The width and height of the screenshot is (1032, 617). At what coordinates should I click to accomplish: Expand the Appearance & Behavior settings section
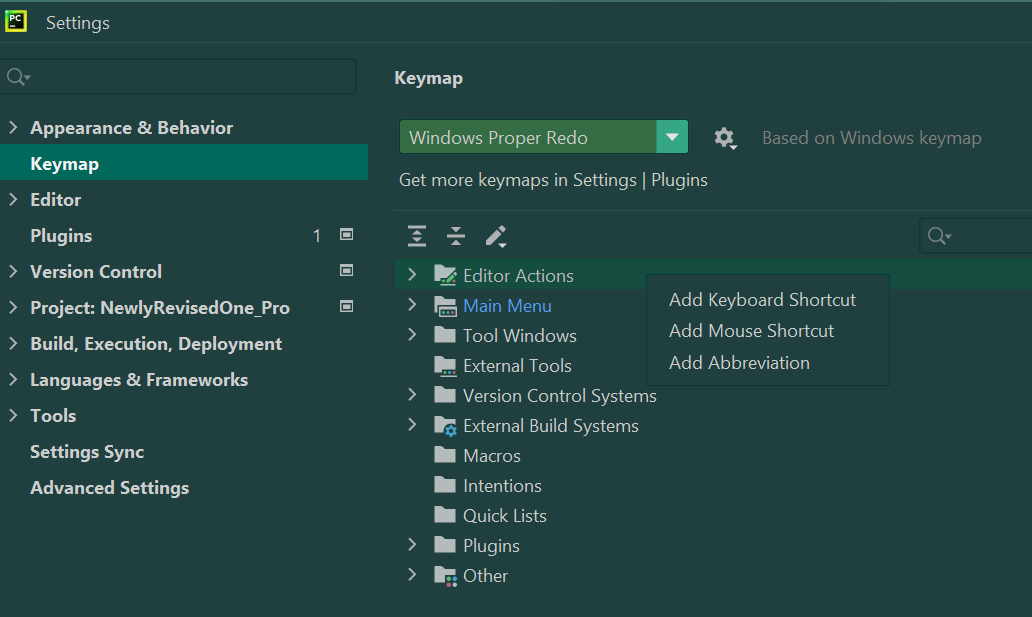[x=13, y=128]
